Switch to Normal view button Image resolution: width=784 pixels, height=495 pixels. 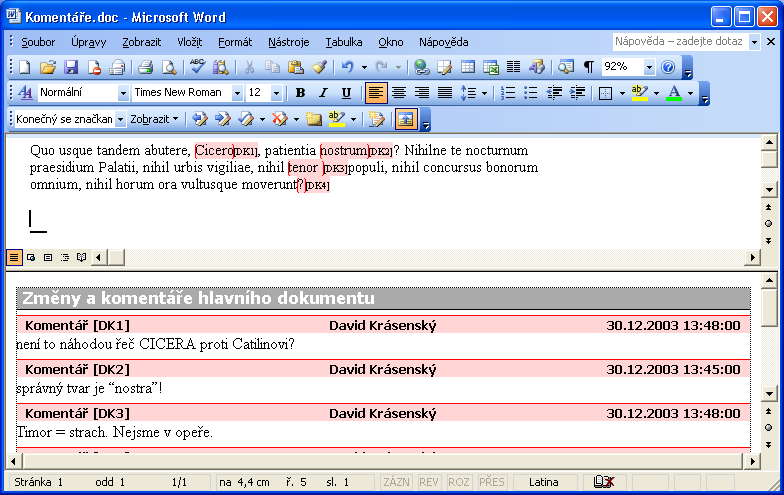tap(14, 258)
